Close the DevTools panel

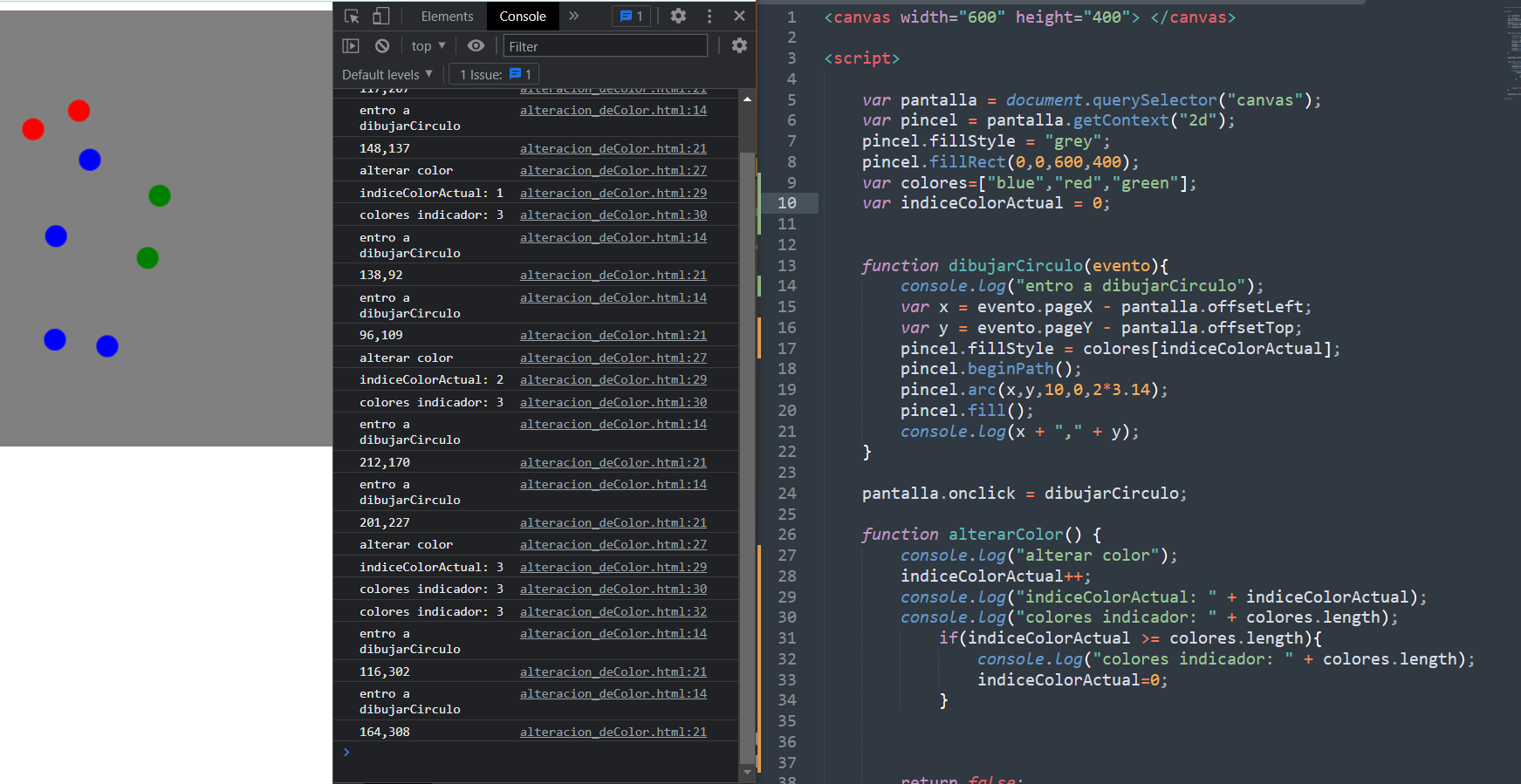(739, 16)
